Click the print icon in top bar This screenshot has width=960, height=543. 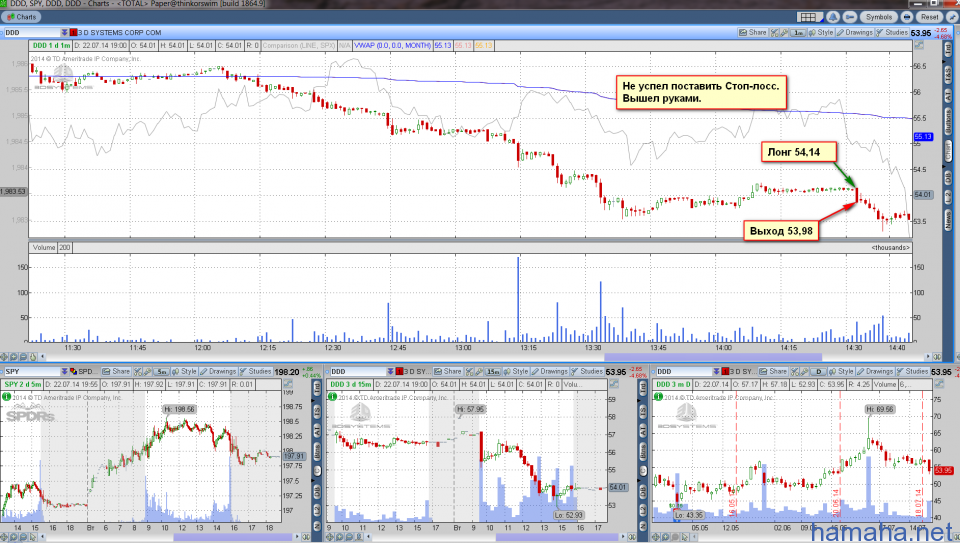907,17
